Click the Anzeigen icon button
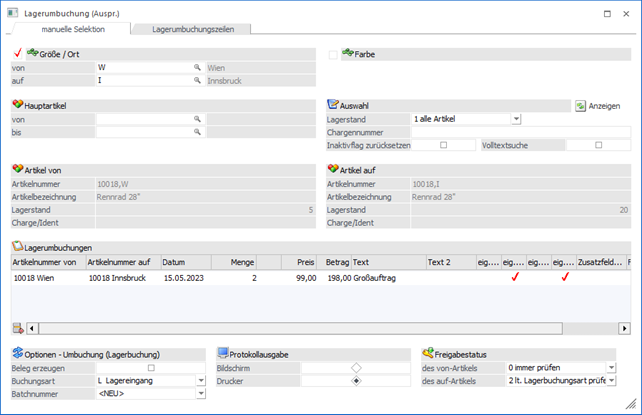 click(580, 105)
